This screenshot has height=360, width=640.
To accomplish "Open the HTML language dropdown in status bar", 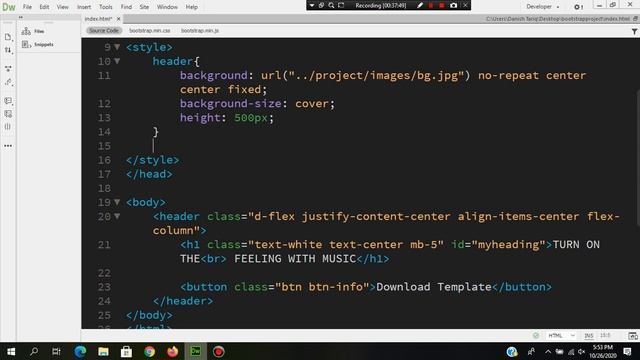I will click(562, 336).
